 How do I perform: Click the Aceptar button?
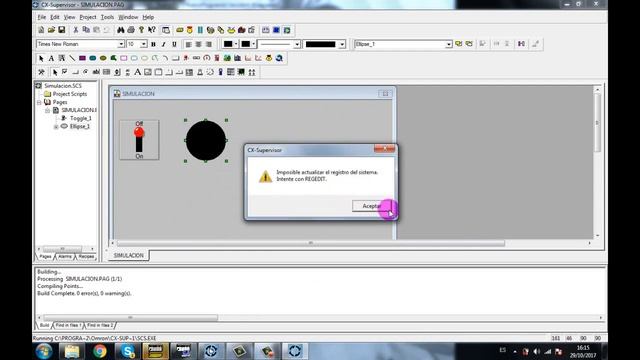[x=372, y=206]
